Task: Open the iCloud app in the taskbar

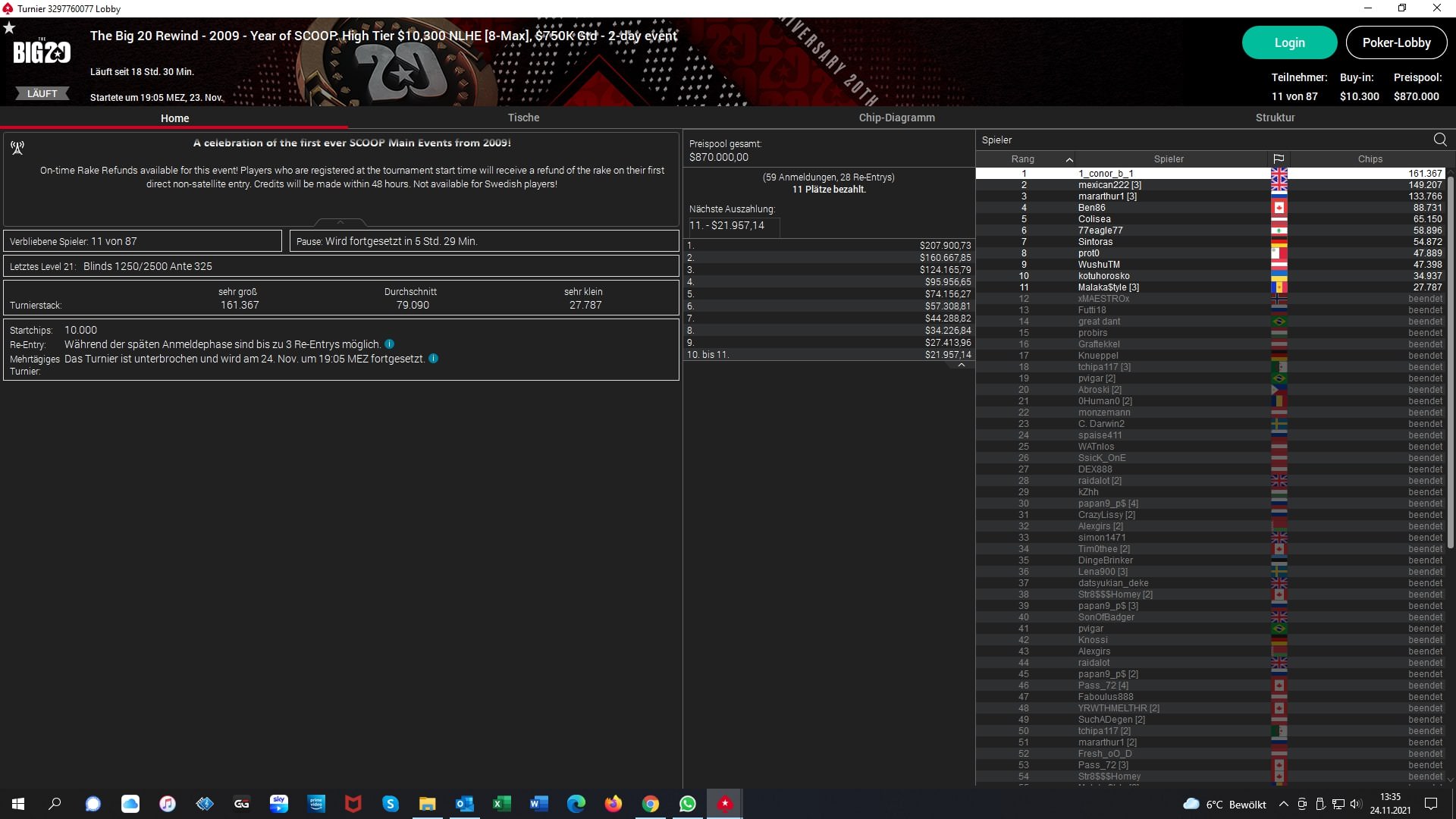Action: click(x=130, y=804)
